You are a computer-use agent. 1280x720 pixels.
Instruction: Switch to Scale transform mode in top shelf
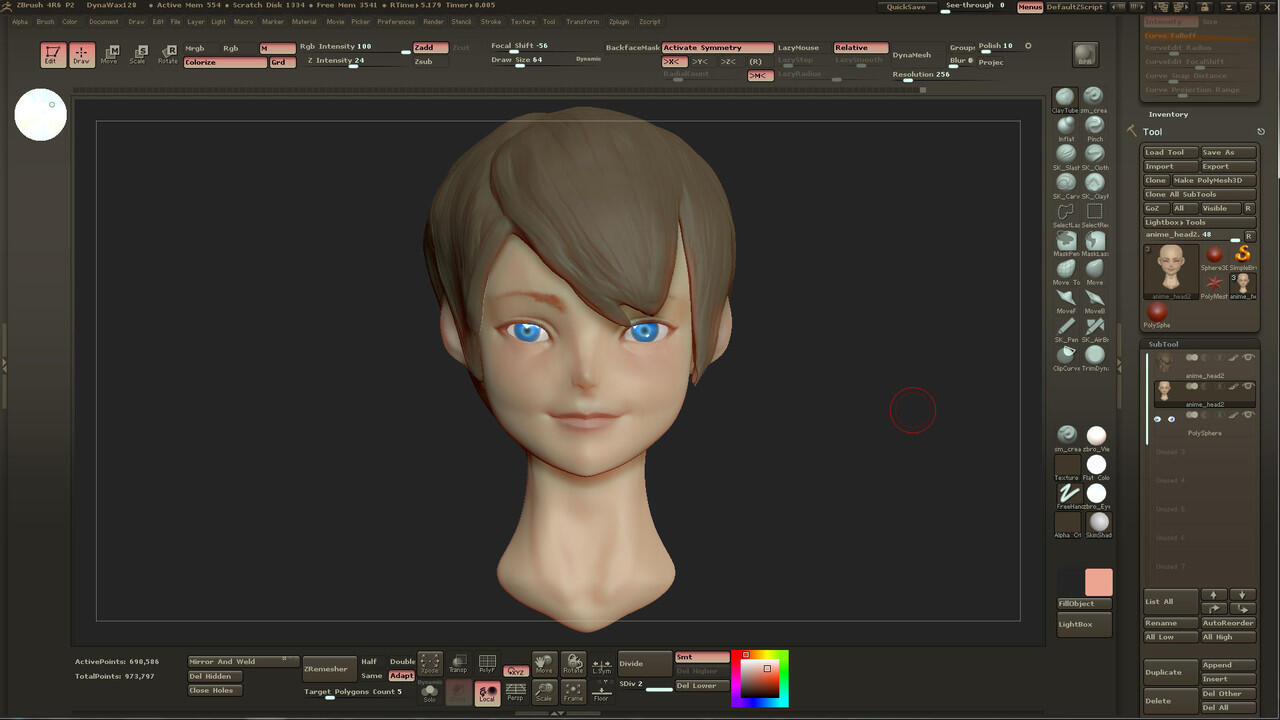click(138, 55)
